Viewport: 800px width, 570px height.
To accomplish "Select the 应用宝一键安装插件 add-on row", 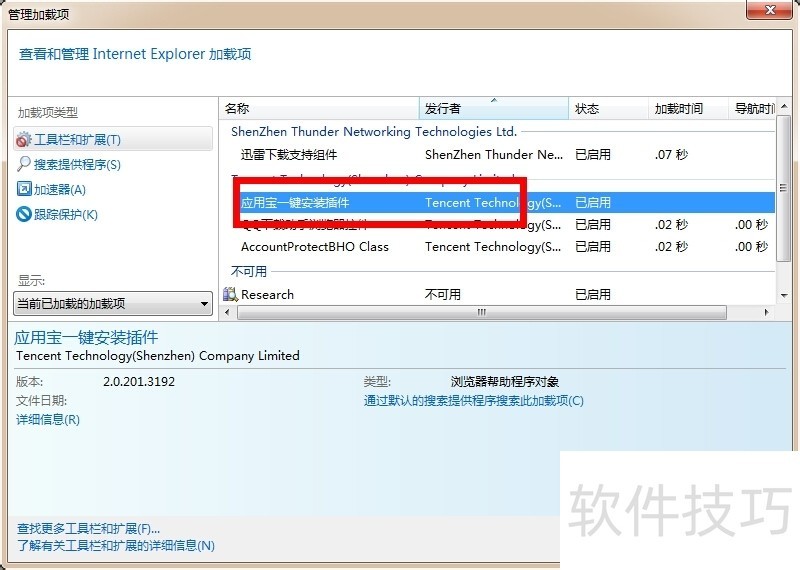I will [295, 202].
